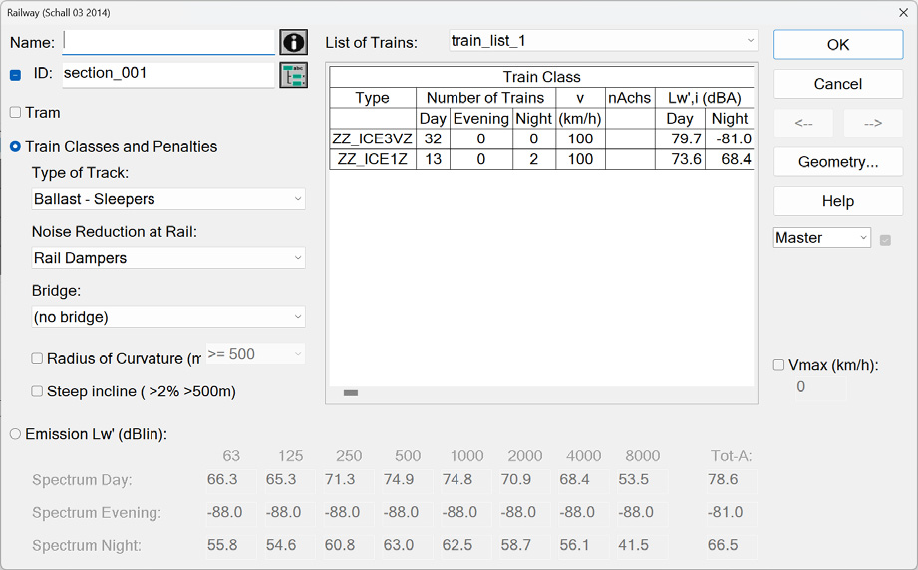Open the Type of Track dropdown
The height and width of the screenshot is (570, 918).
tap(169, 199)
